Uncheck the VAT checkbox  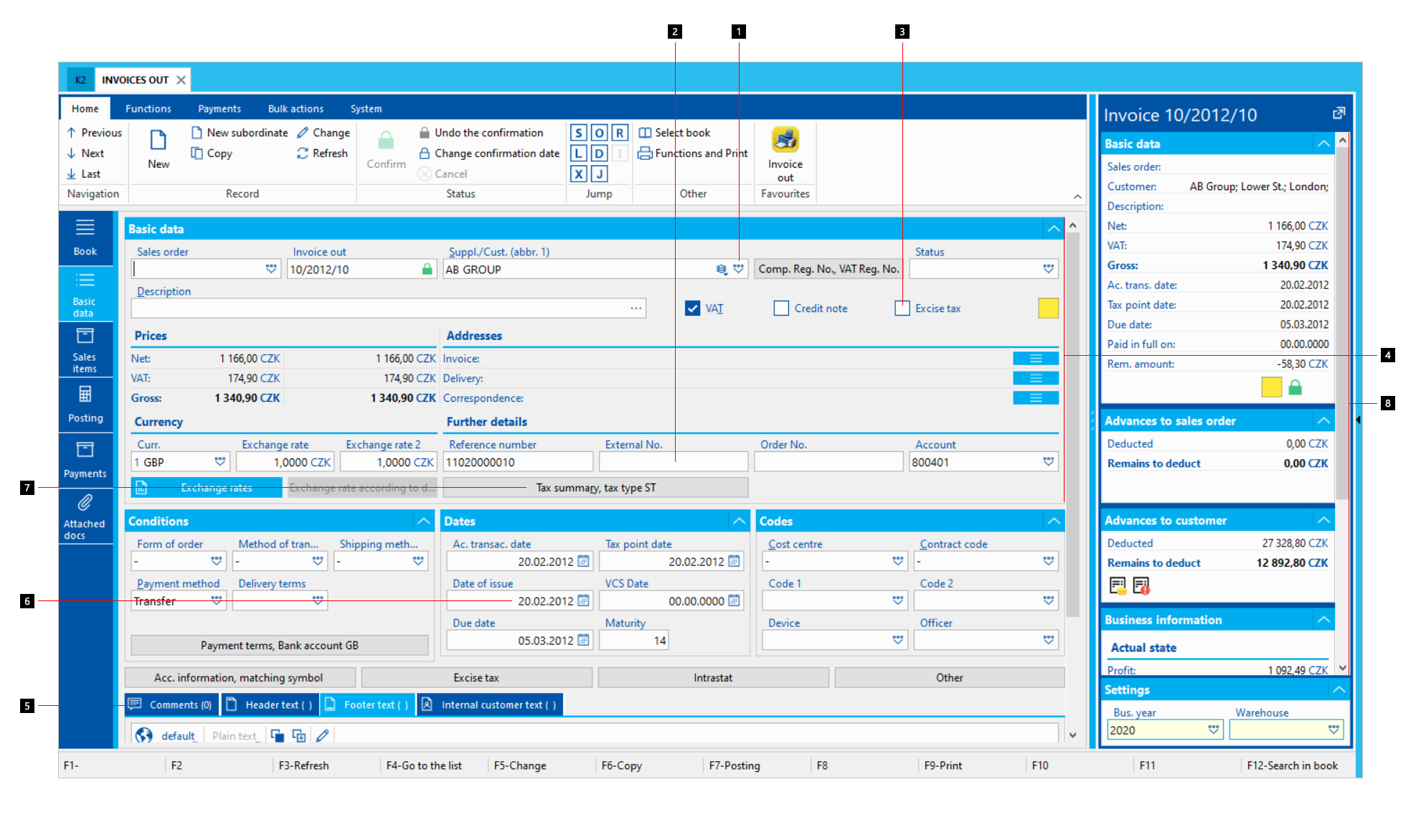coord(692,308)
